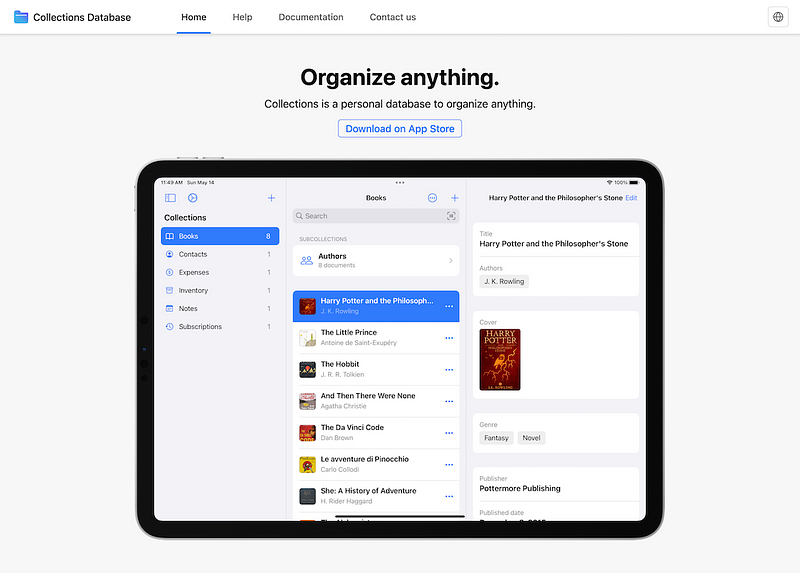The height and width of the screenshot is (573, 800).
Task: Select the Books collection row
Action: click(x=220, y=236)
